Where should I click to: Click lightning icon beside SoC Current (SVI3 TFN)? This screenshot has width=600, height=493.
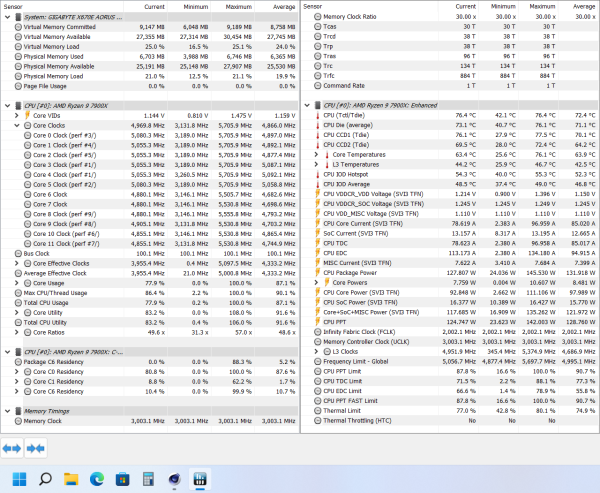click(x=317, y=233)
